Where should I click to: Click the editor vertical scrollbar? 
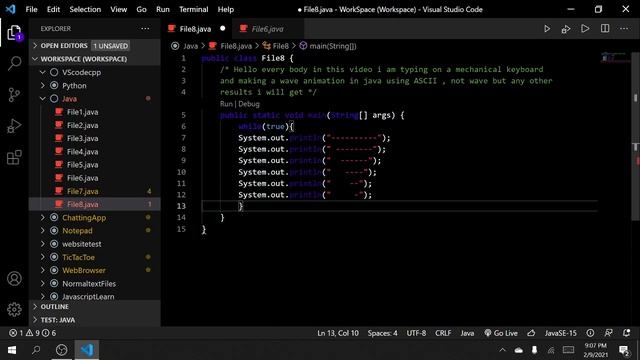pyautogui.click(x=636, y=137)
